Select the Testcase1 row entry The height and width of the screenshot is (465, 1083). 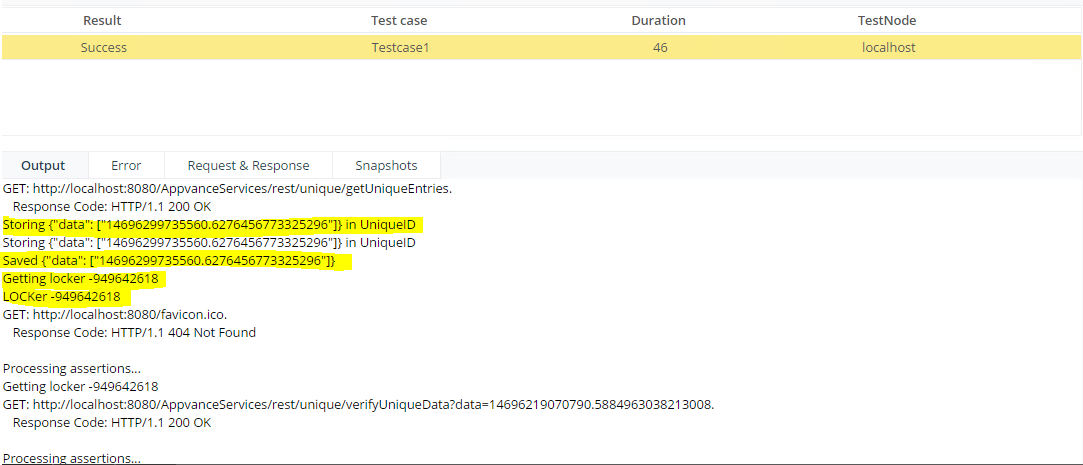pyautogui.click(x=400, y=48)
